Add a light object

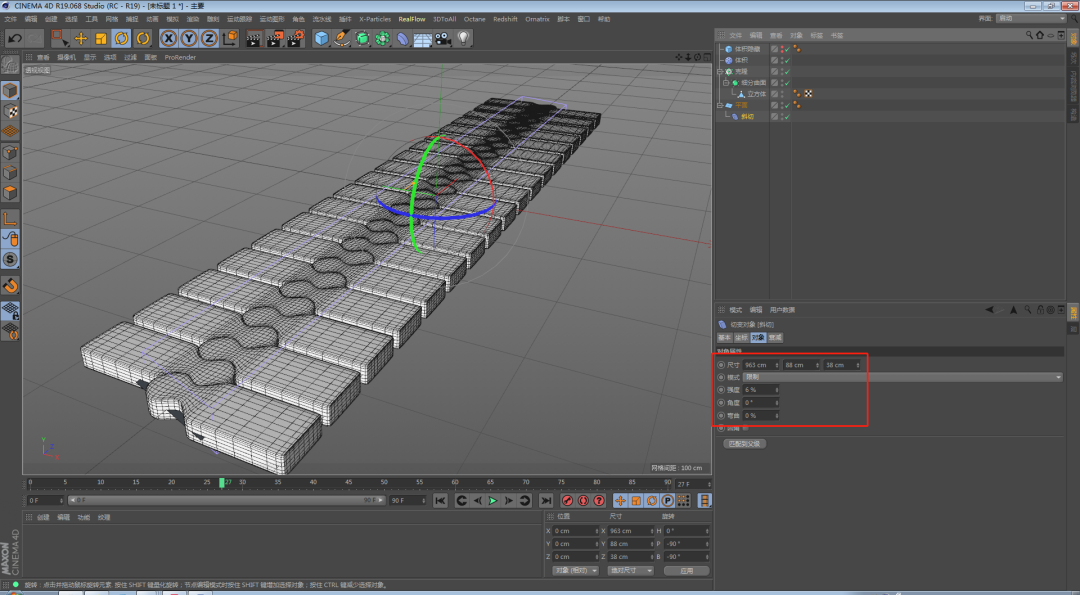[464, 38]
